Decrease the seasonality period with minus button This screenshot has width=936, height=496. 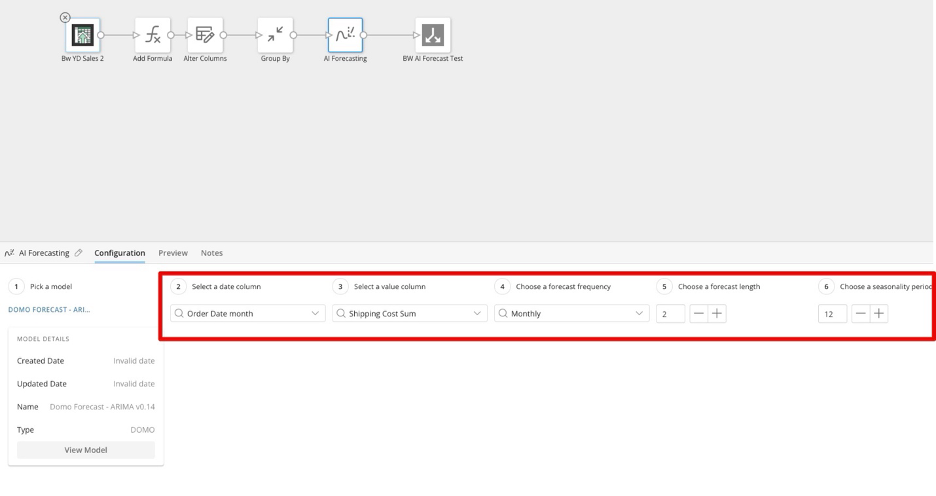pyautogui.click(x=860, y=313)
